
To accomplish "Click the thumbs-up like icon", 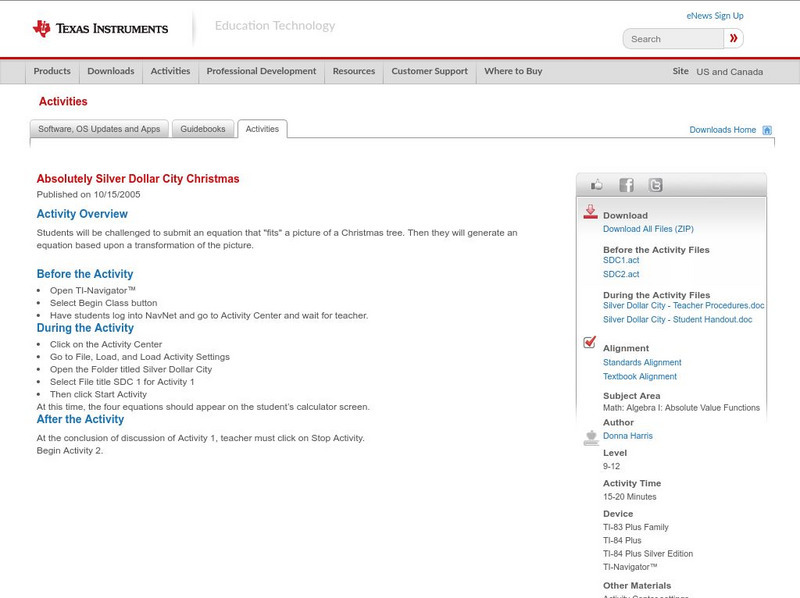I will (597, 185).
